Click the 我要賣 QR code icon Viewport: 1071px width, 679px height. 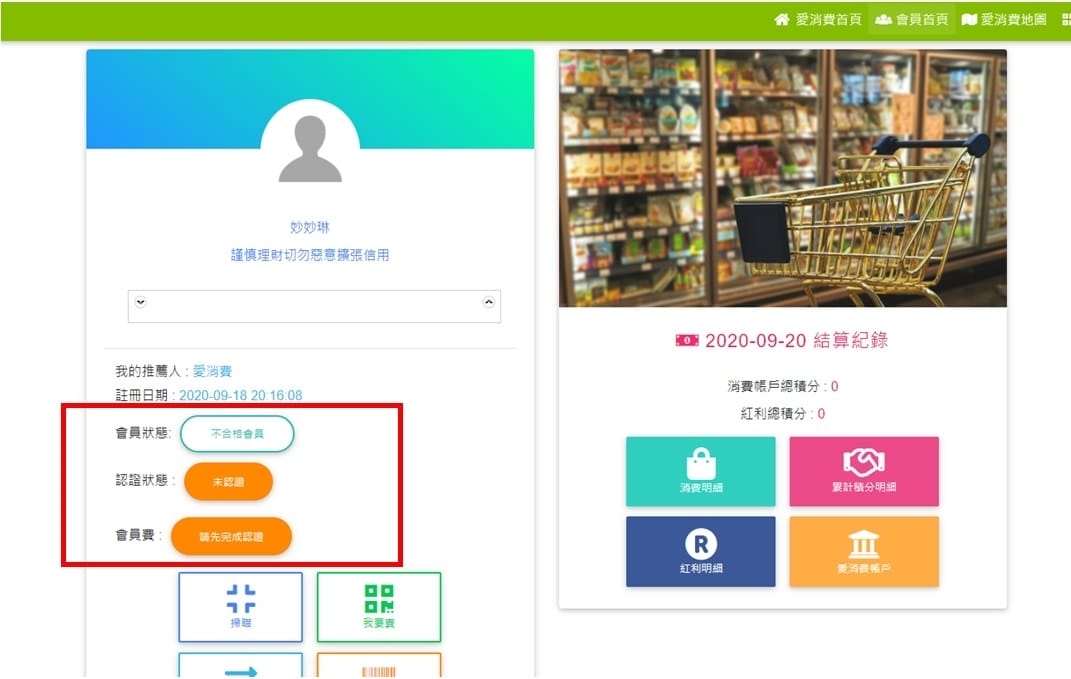(379, 606)
